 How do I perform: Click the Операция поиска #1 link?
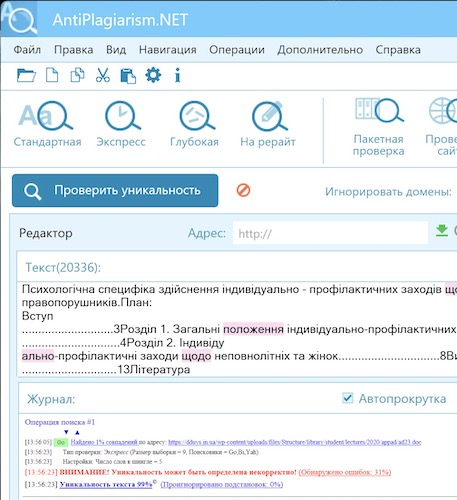[x=60, y=422]
